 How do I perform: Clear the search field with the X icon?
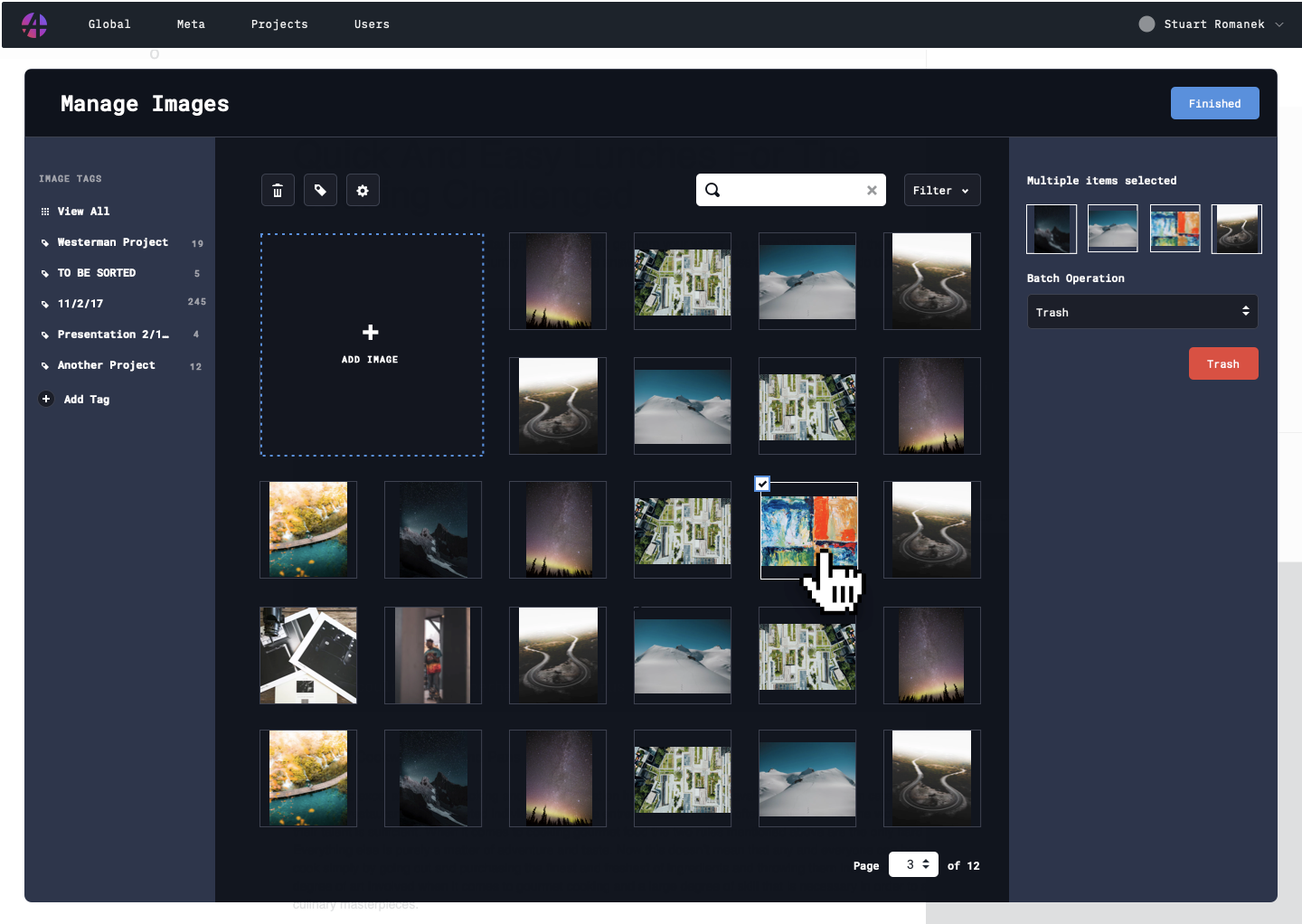point(871,190)
